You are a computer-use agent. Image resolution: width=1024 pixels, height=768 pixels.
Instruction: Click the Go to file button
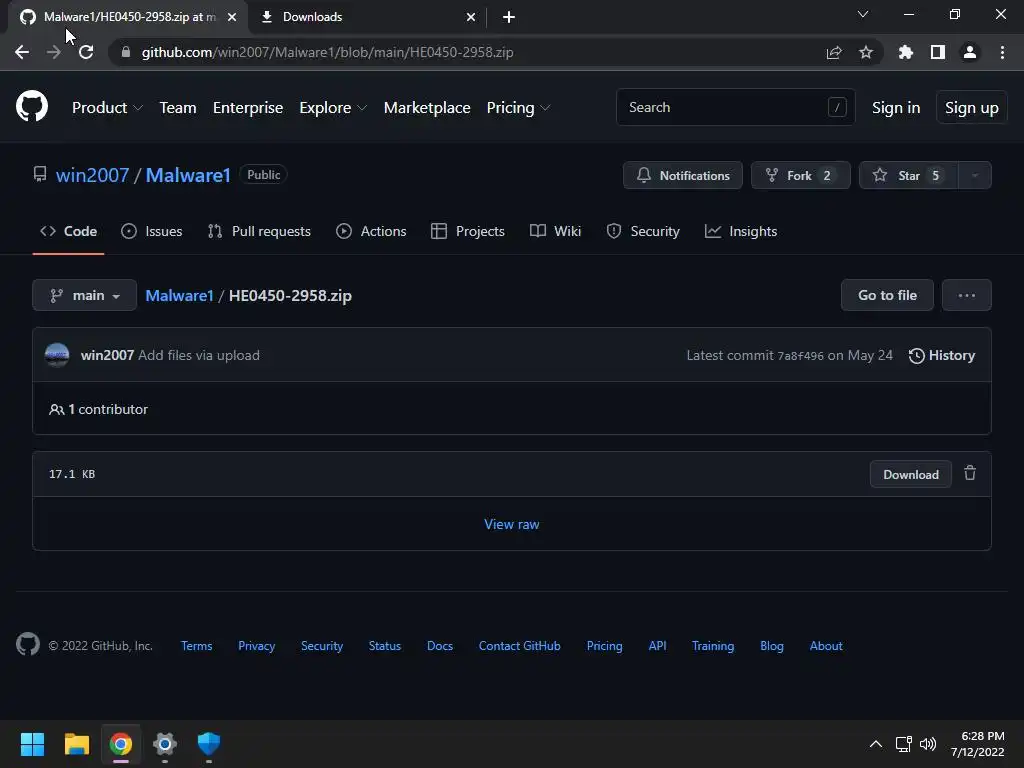tap(887, 295)
